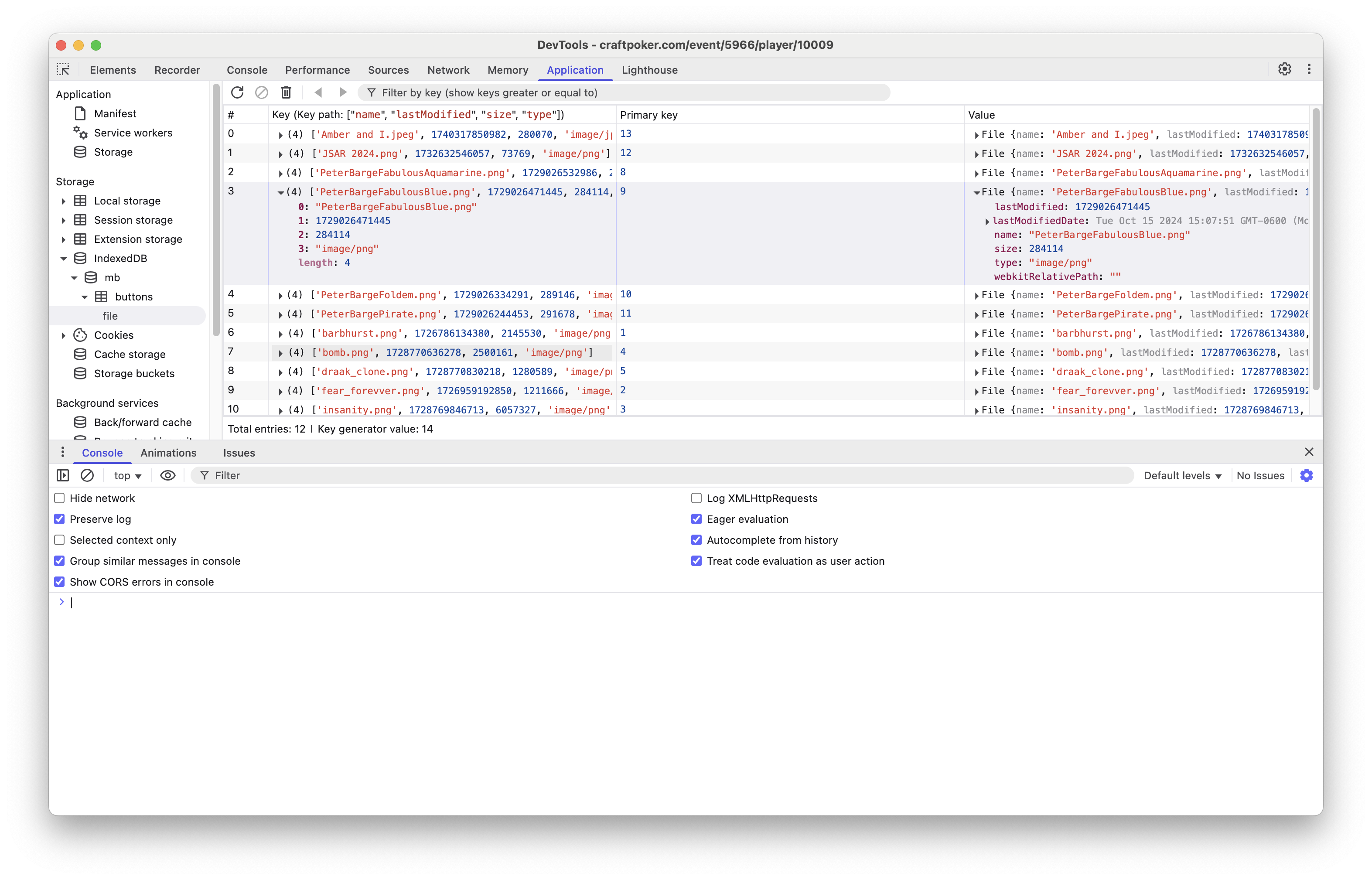Uncheck Eager evaluation

click(696, 519)
